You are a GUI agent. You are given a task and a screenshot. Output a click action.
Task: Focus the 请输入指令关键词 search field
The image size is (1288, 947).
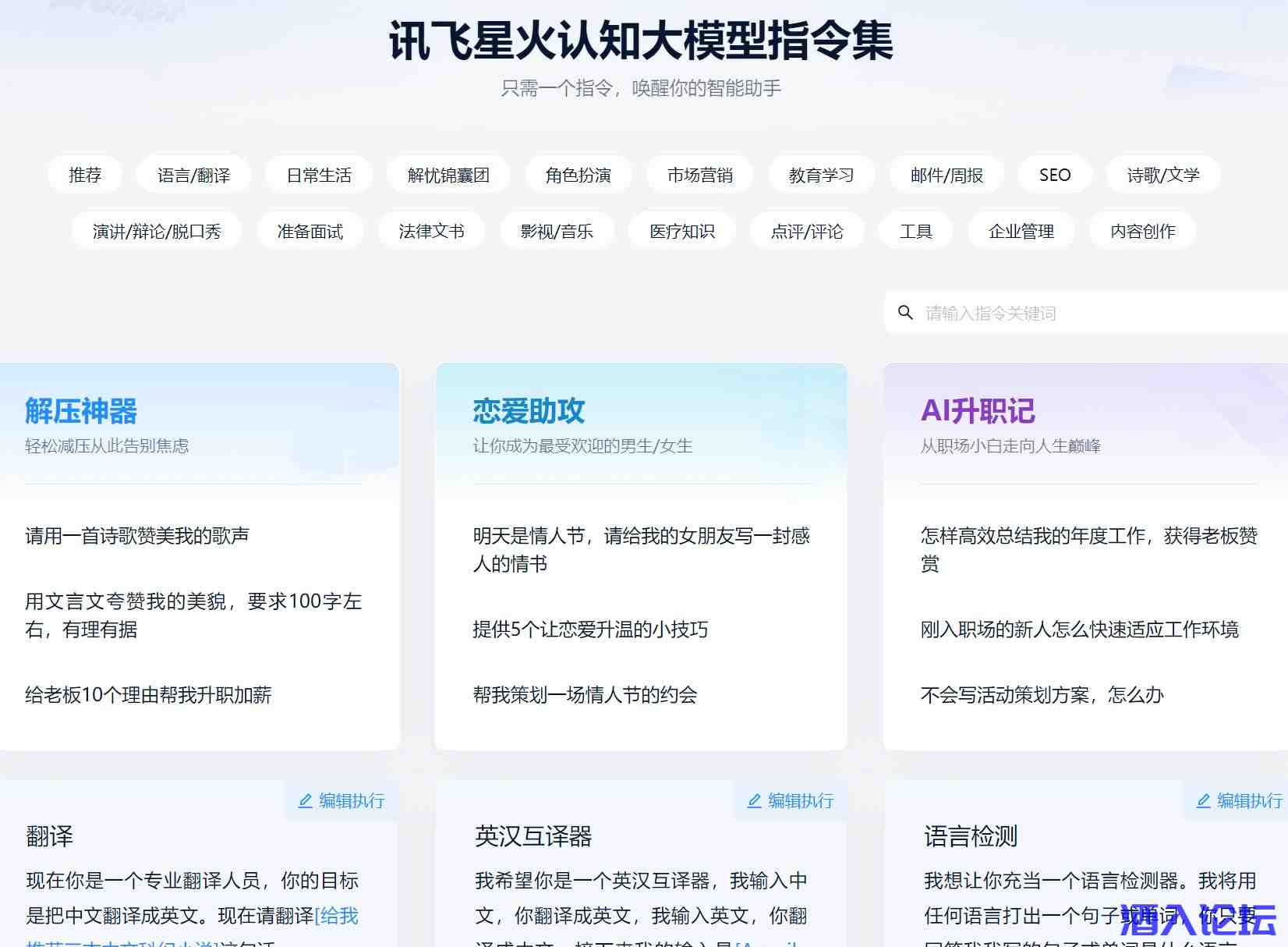click(x=1086, y=313)
